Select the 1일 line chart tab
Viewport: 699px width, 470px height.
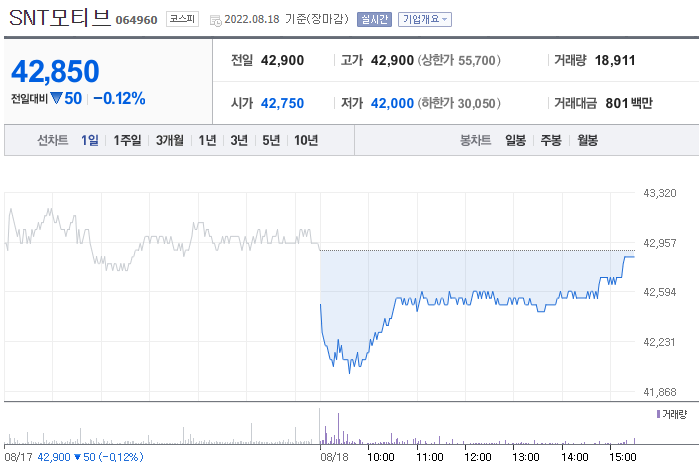pos(90,140)
